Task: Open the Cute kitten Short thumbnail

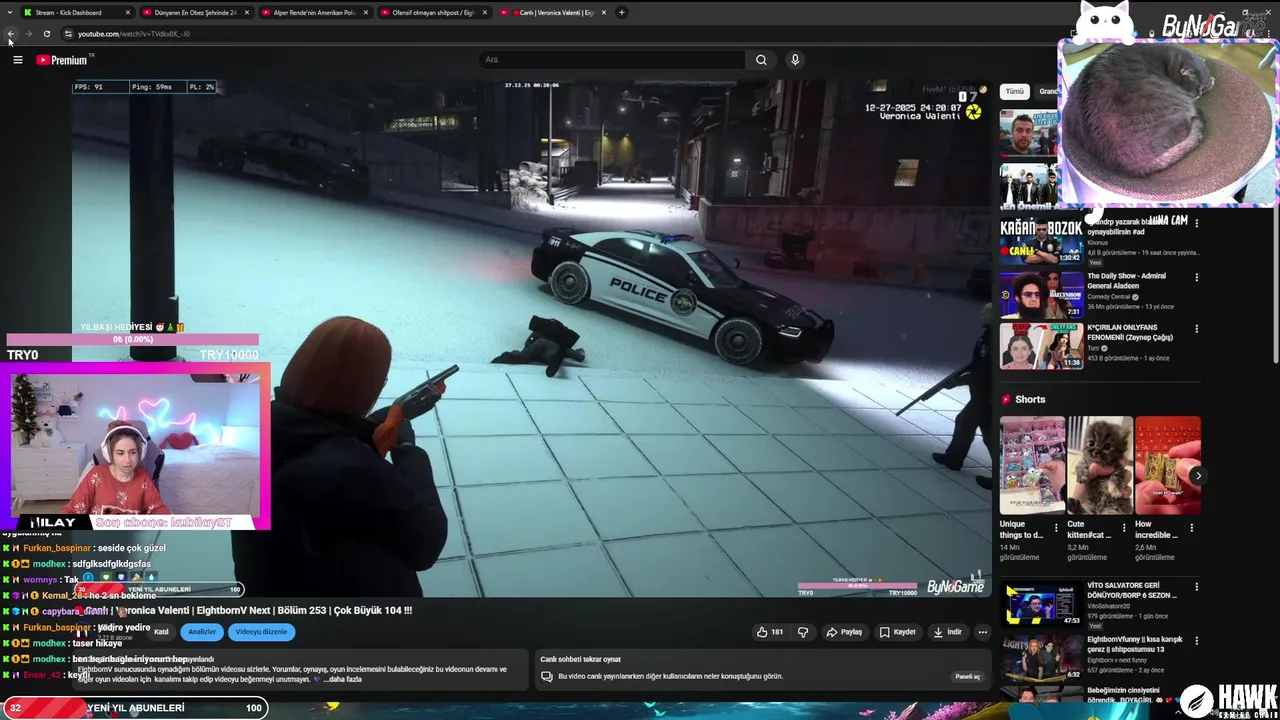Action: (x=1100, y=466)
